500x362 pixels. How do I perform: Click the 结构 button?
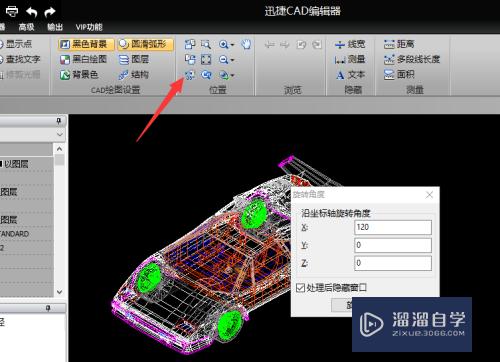pyautogui.click(x=134, y=75)
